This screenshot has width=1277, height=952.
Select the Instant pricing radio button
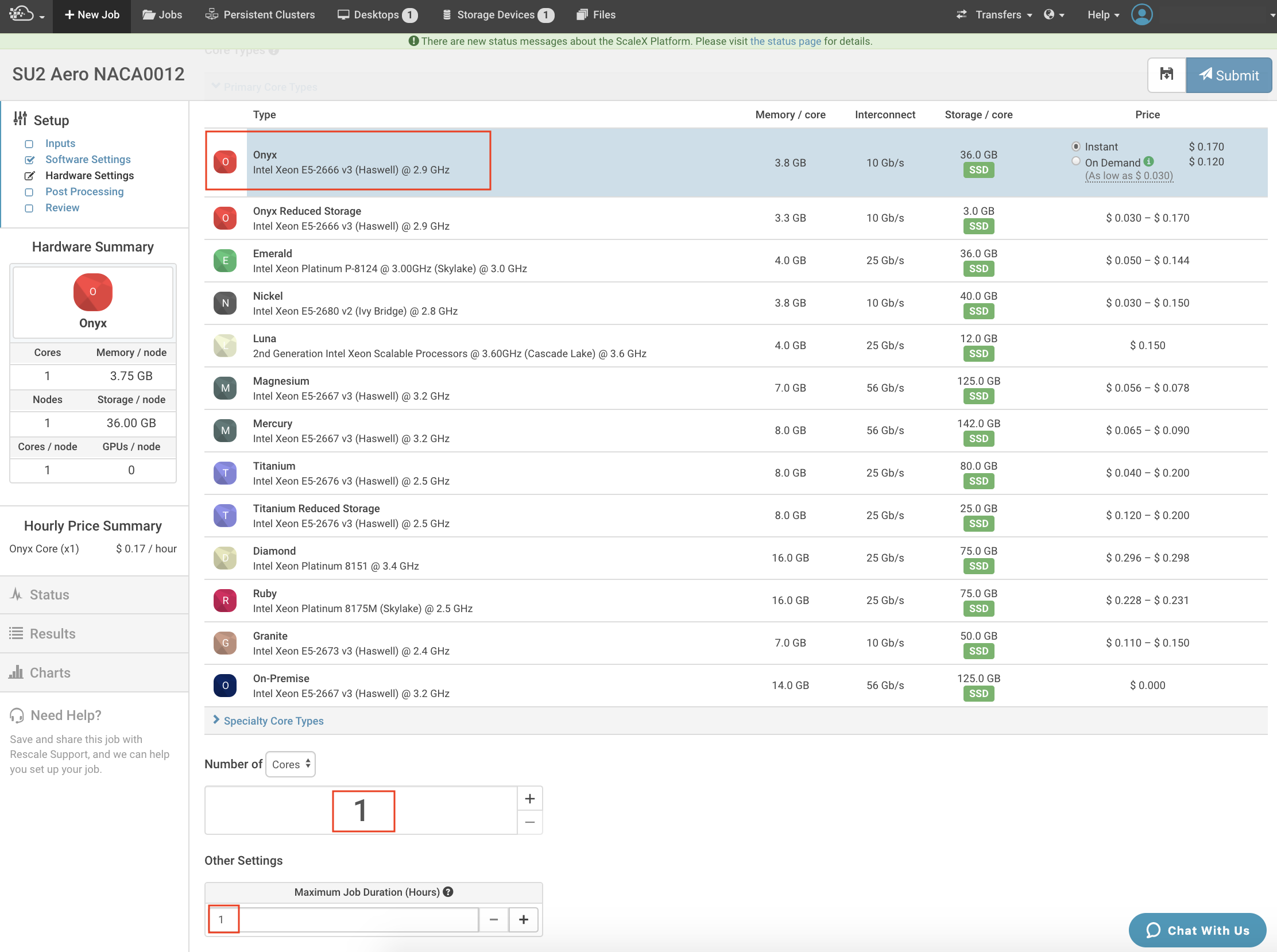tap(1075, 146)
